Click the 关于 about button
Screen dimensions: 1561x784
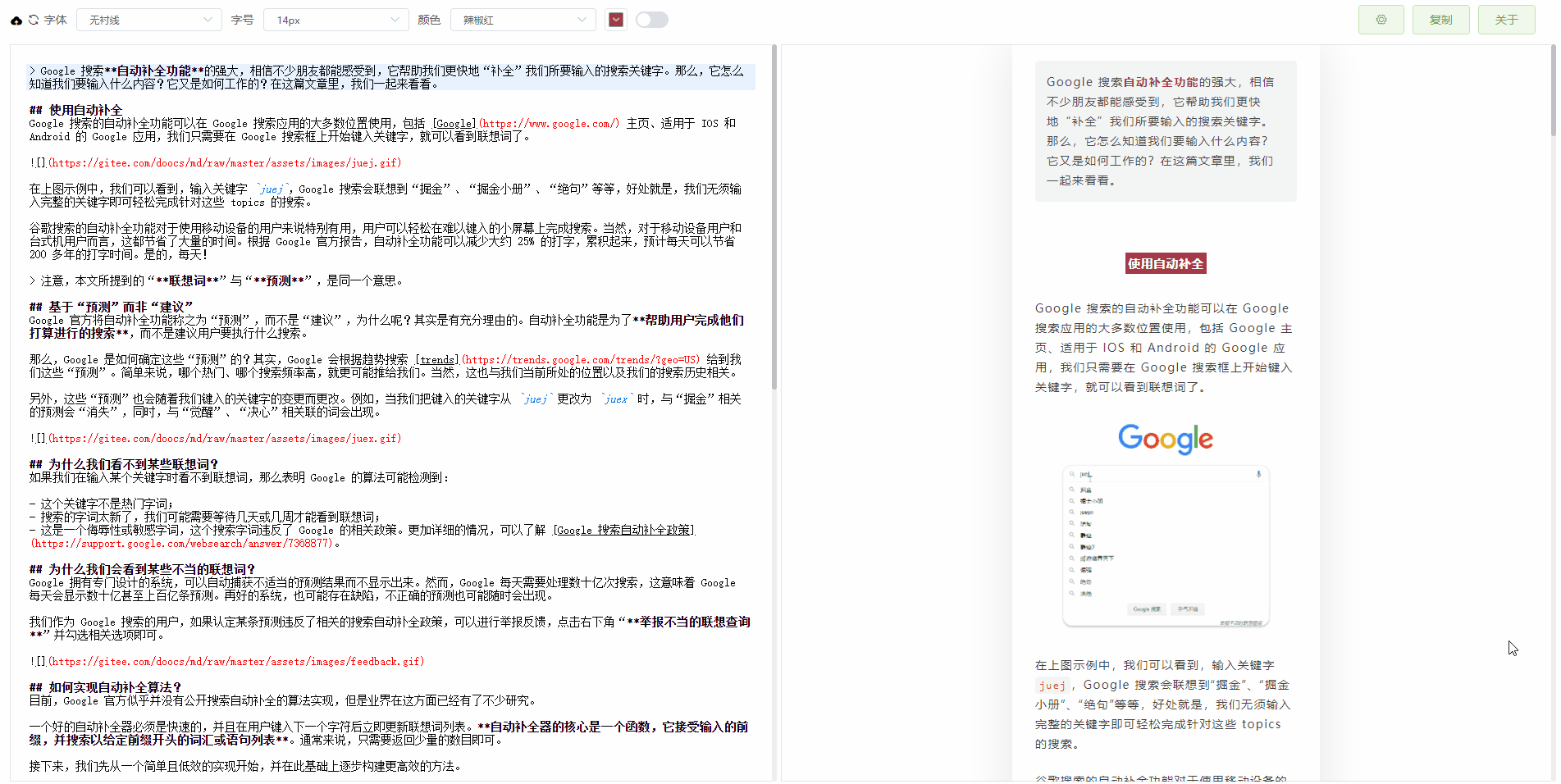[x=1507, y=20]
